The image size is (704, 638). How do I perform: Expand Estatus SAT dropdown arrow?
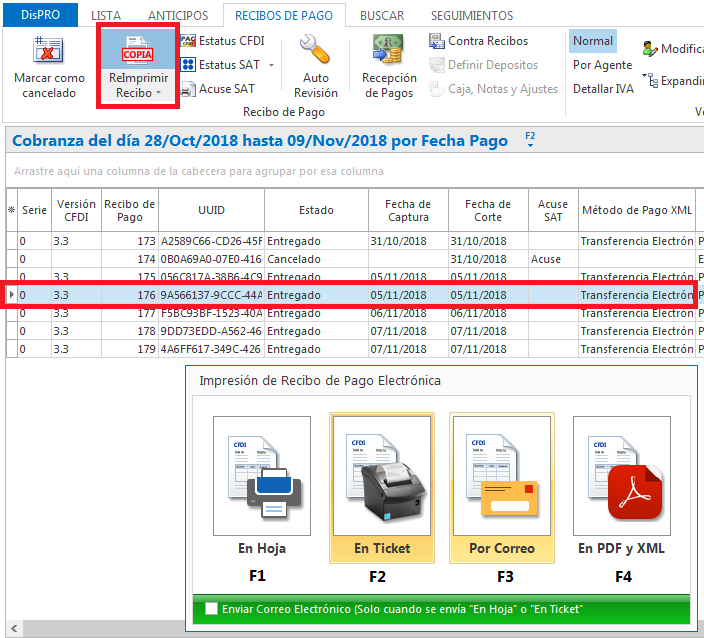tap(271, 65)
